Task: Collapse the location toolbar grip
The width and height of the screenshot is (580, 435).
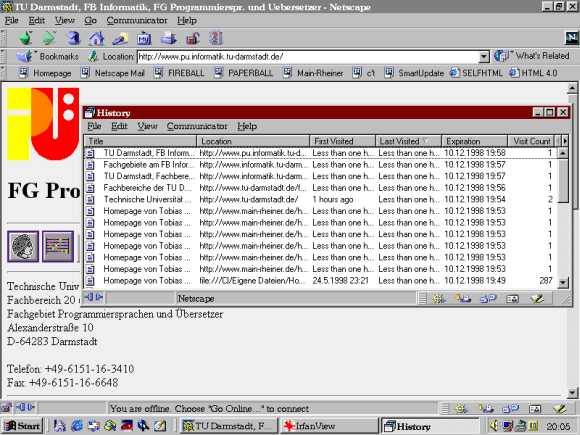Action: [x=3, y=56]
